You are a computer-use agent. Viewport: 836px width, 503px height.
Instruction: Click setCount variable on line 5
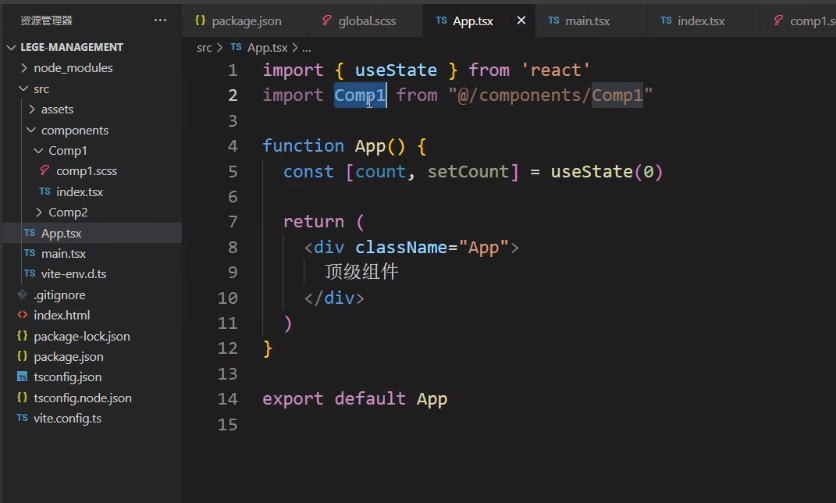[x=468, y=172]
